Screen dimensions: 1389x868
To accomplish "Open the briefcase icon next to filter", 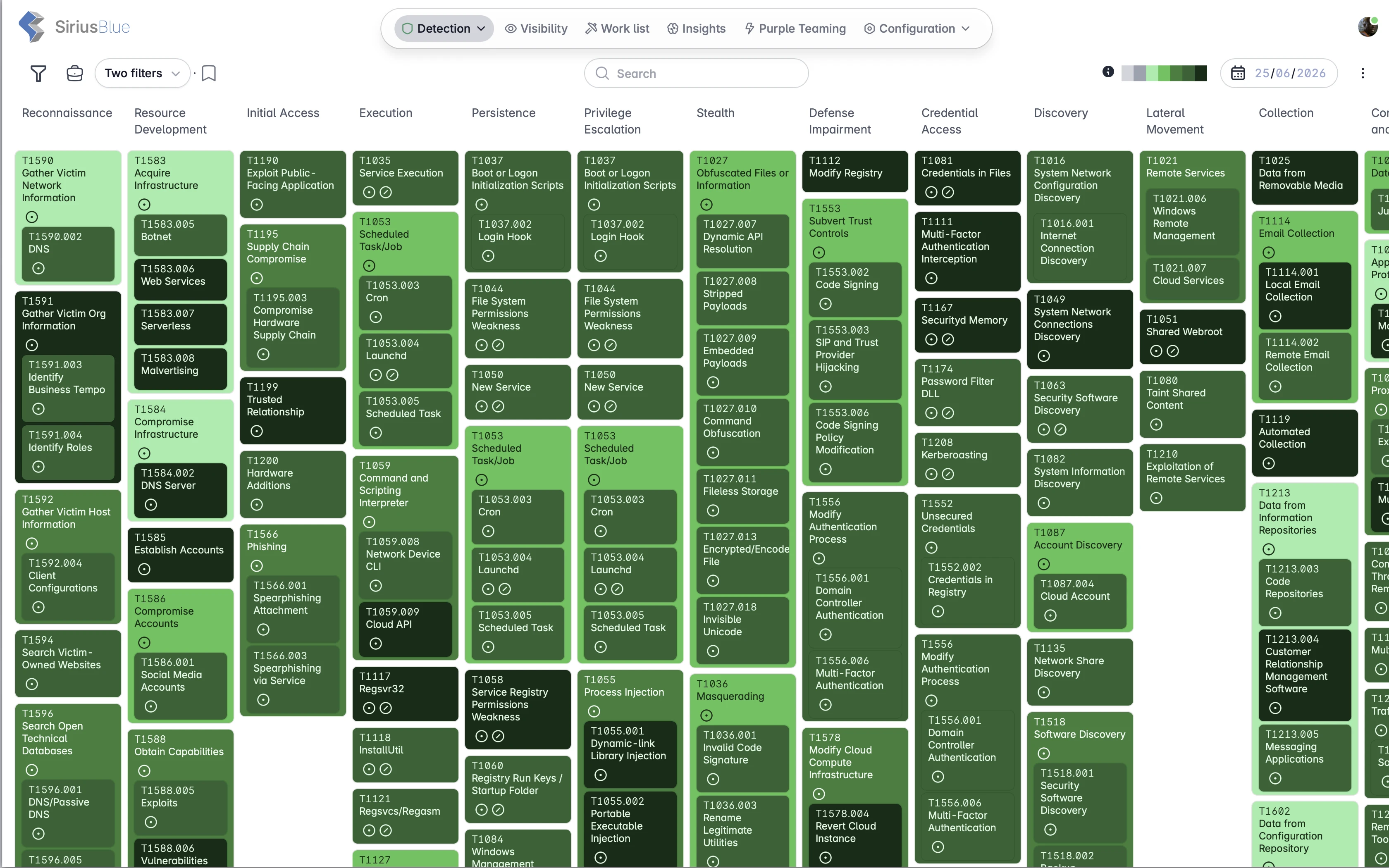I will [x=74, y=74].
